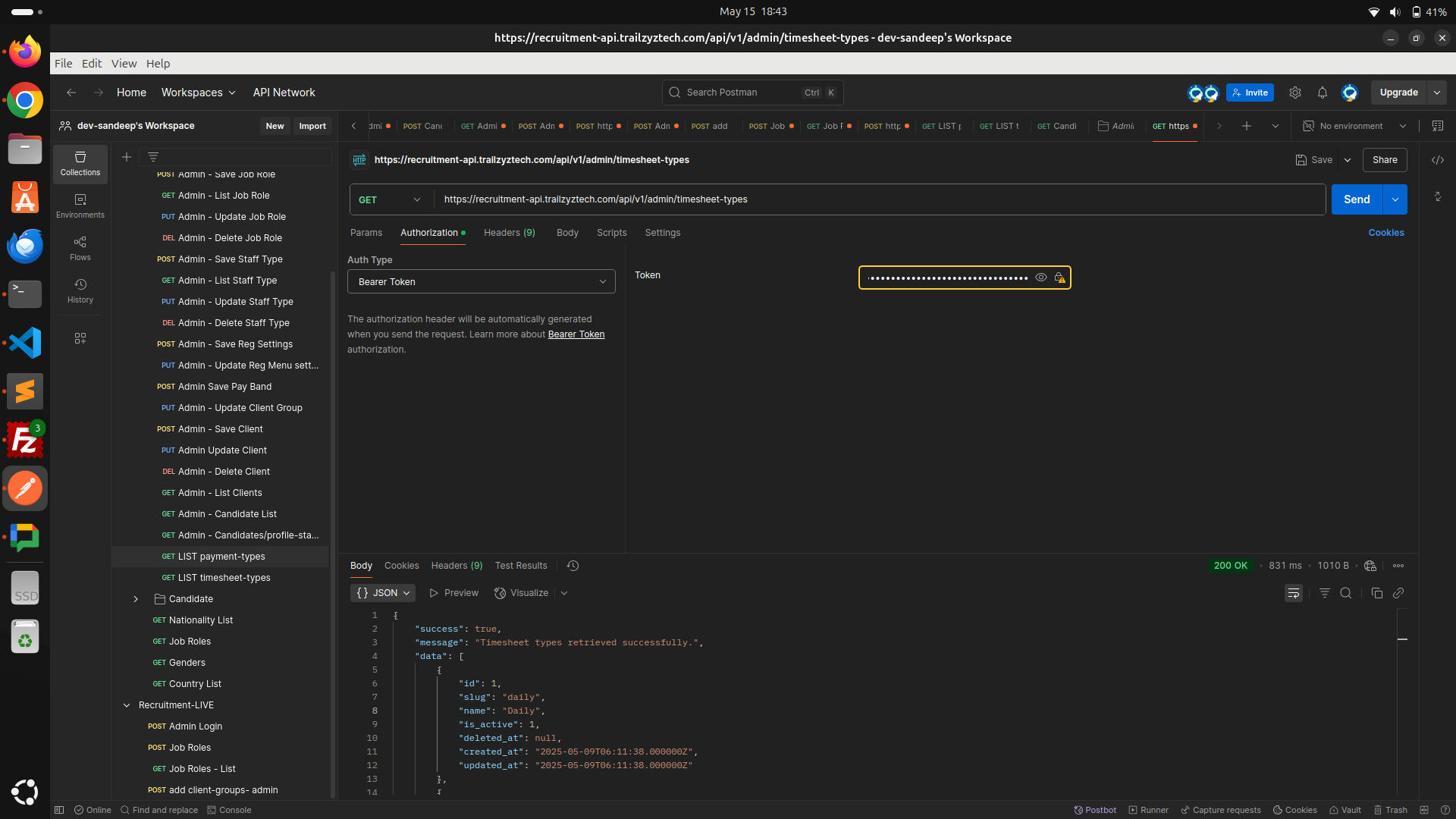1456x819 pixels.
Task: Open the Bearer Token documentation link
Action: 576,334
